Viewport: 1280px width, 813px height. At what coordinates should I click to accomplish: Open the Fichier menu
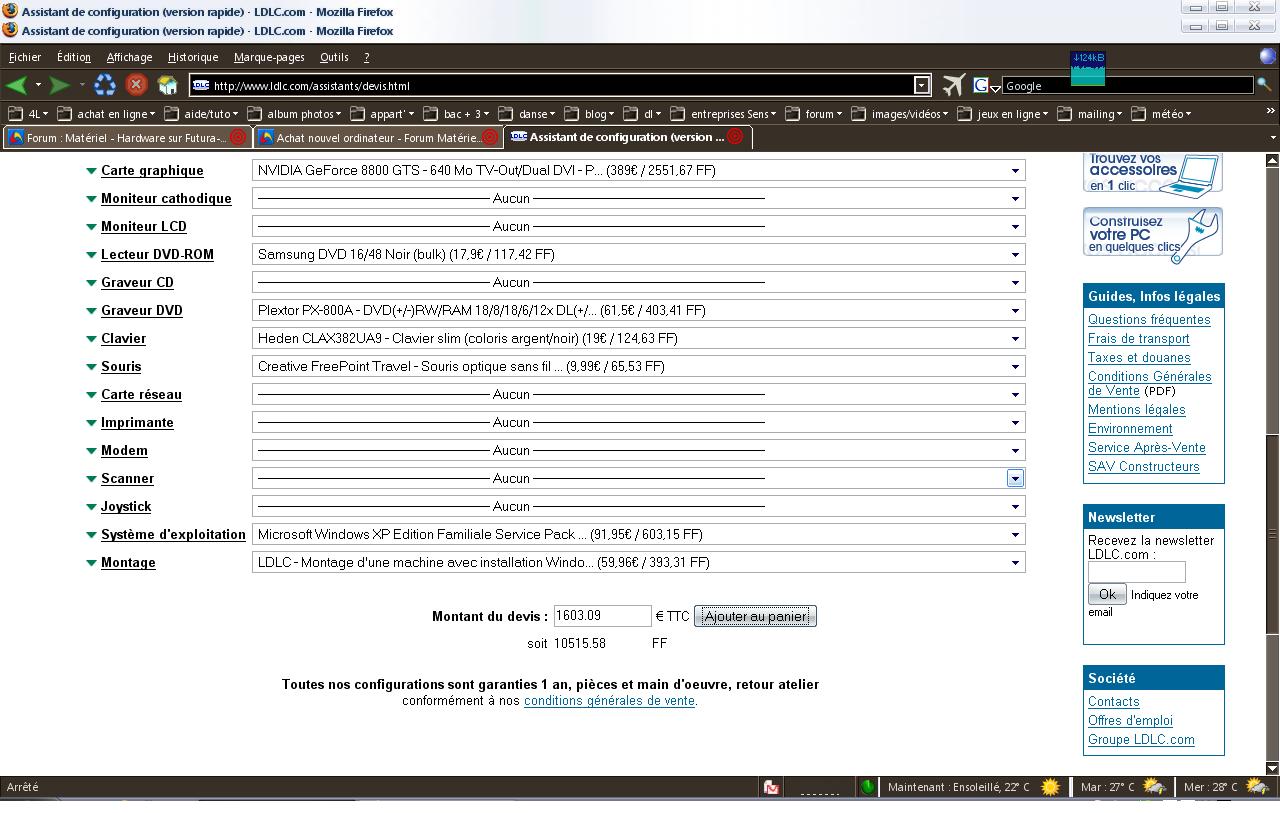click(x=25, y=57)
